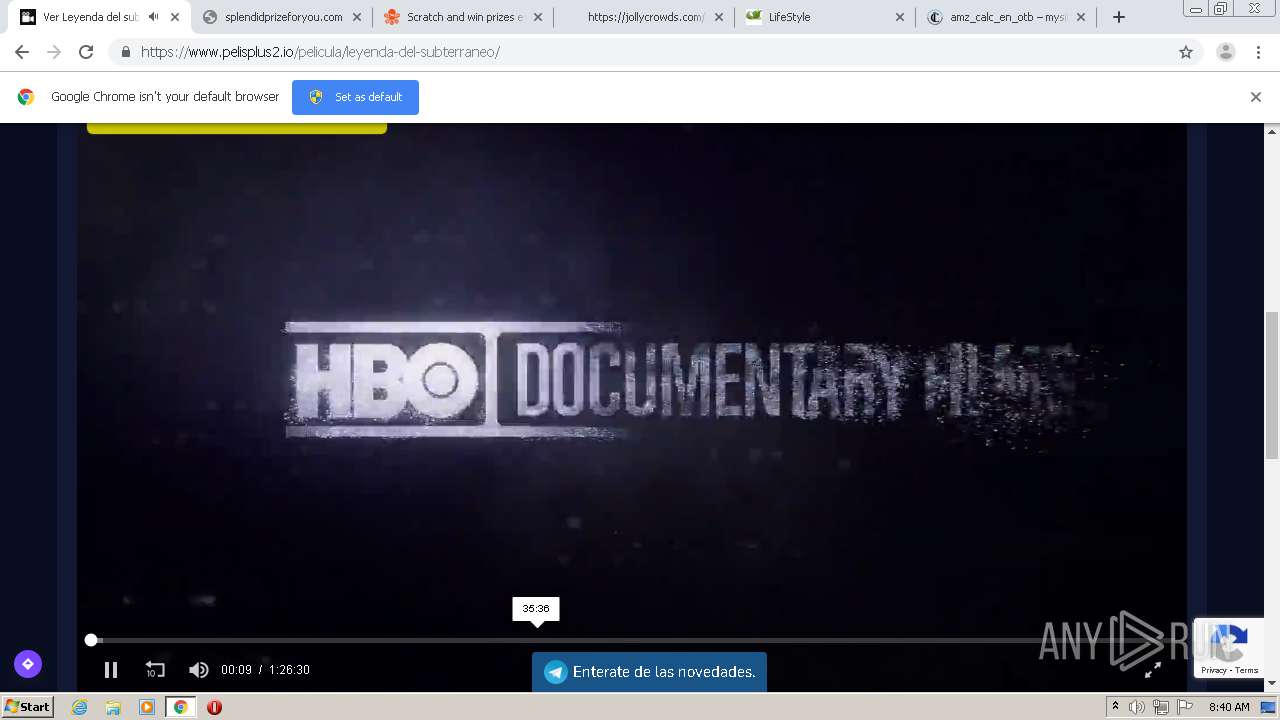Screen dimensions: 1280x720
Task: Mute the audio on the first tab
Action: (153, 17)
